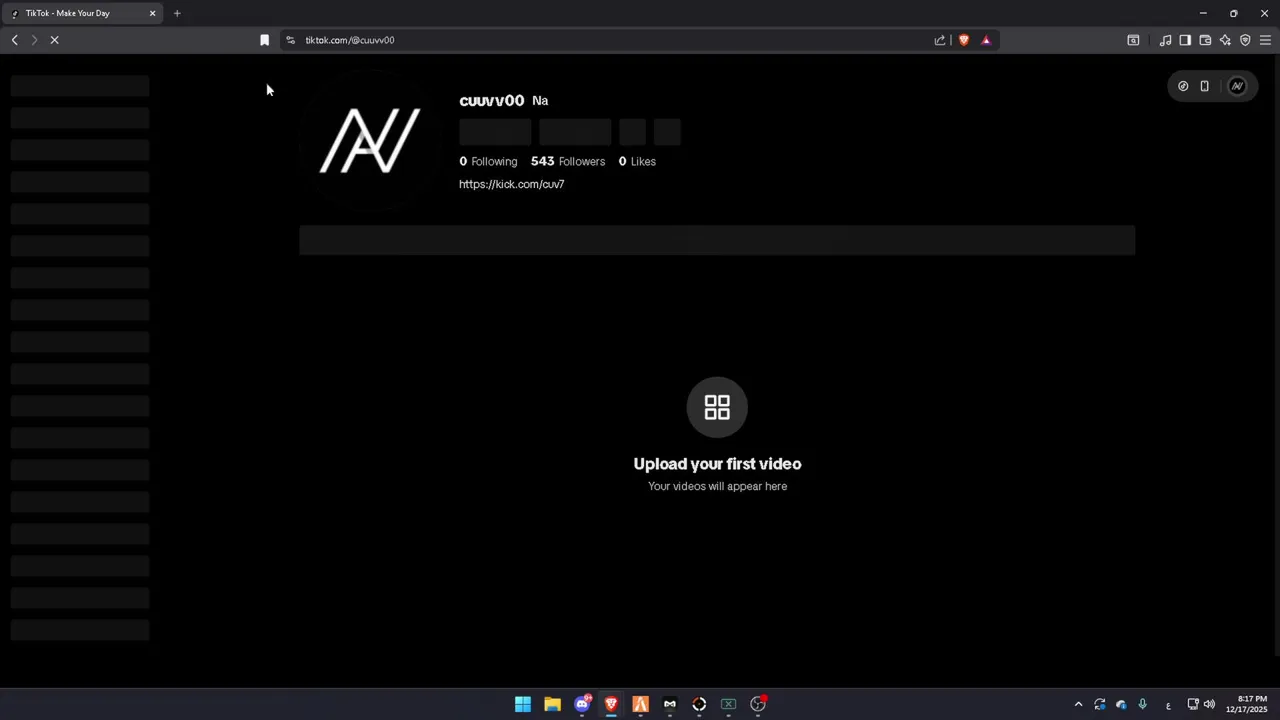Viewport: 1280px width, 720px height.
Task: Open the Brave Wallet icon
Action: tap(1205, 40)
